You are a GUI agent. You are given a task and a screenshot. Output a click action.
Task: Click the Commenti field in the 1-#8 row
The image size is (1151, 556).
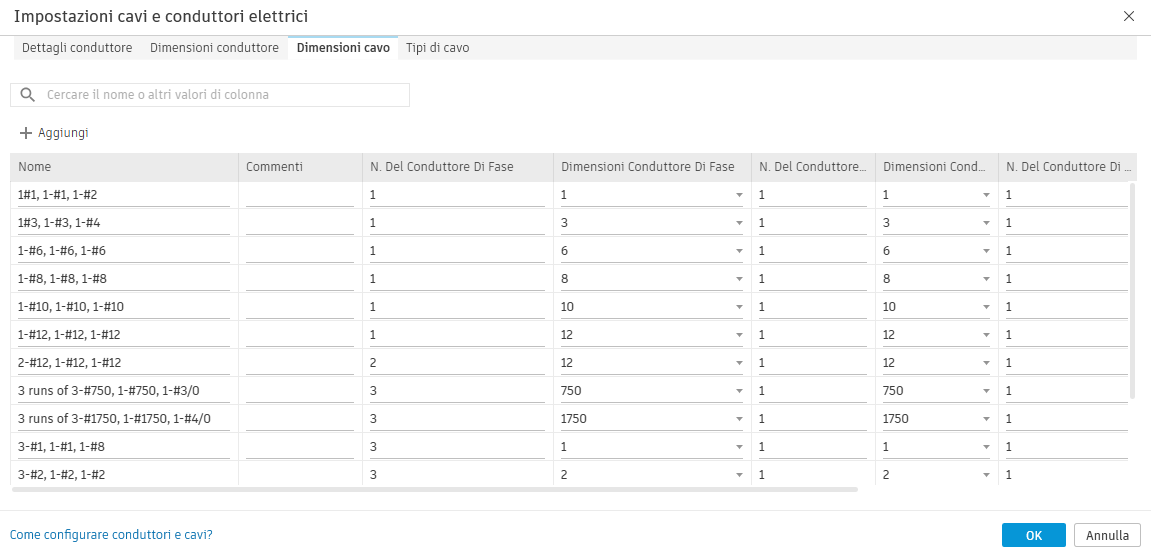point(300,278)
